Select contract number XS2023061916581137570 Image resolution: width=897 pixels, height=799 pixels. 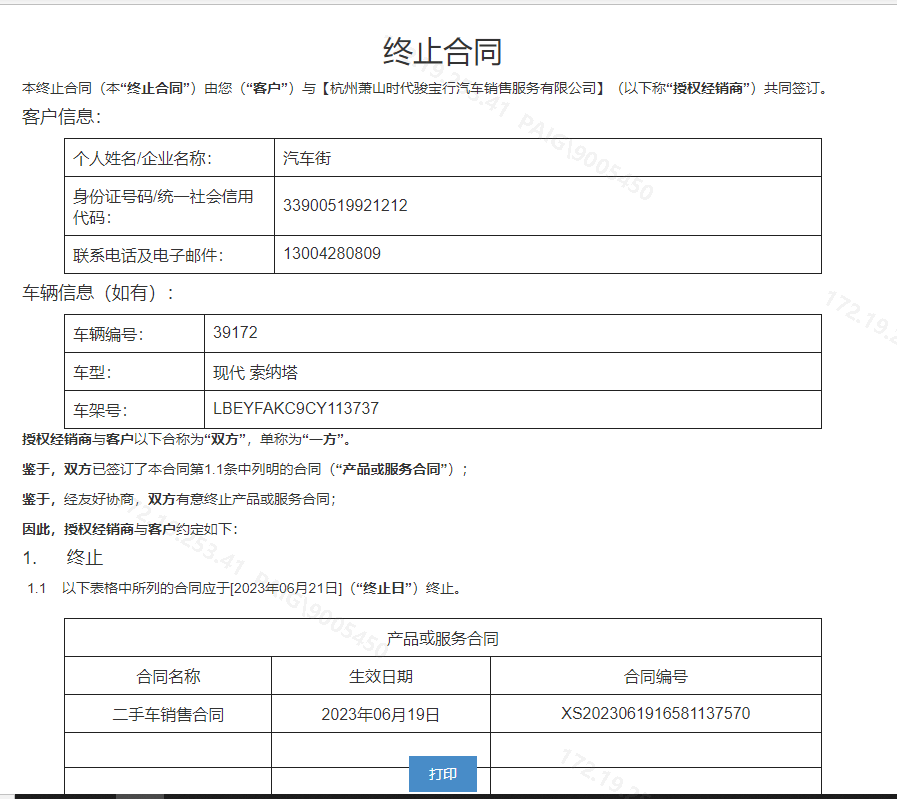pos(656,713)
